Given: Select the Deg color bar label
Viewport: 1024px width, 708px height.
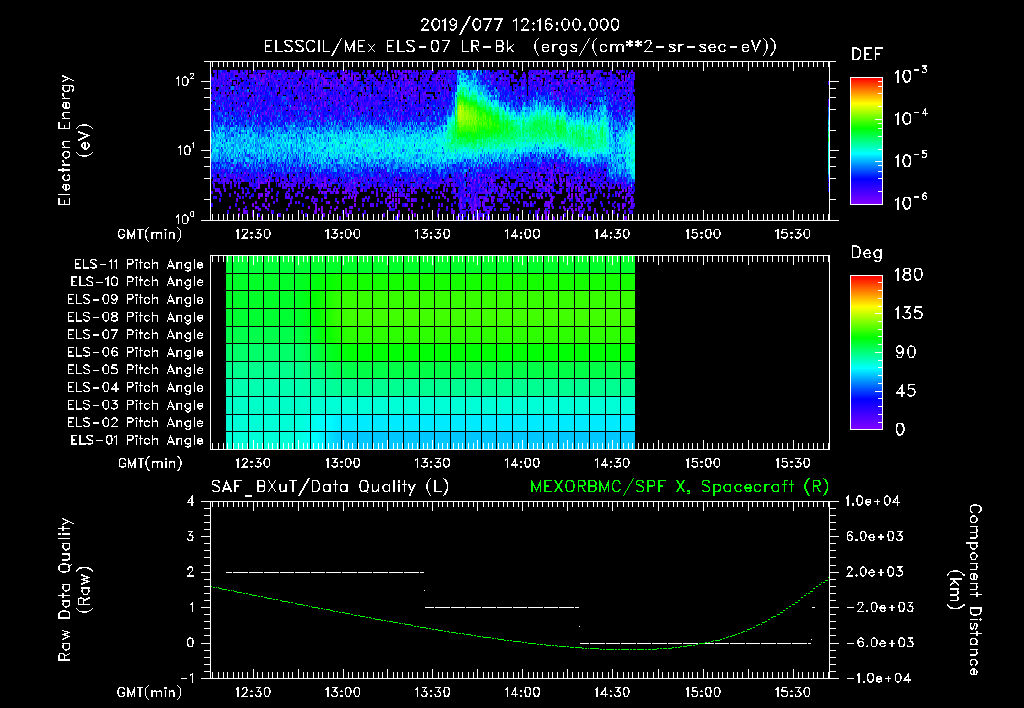Looking at the screenshot, I should tap(867, 253).
